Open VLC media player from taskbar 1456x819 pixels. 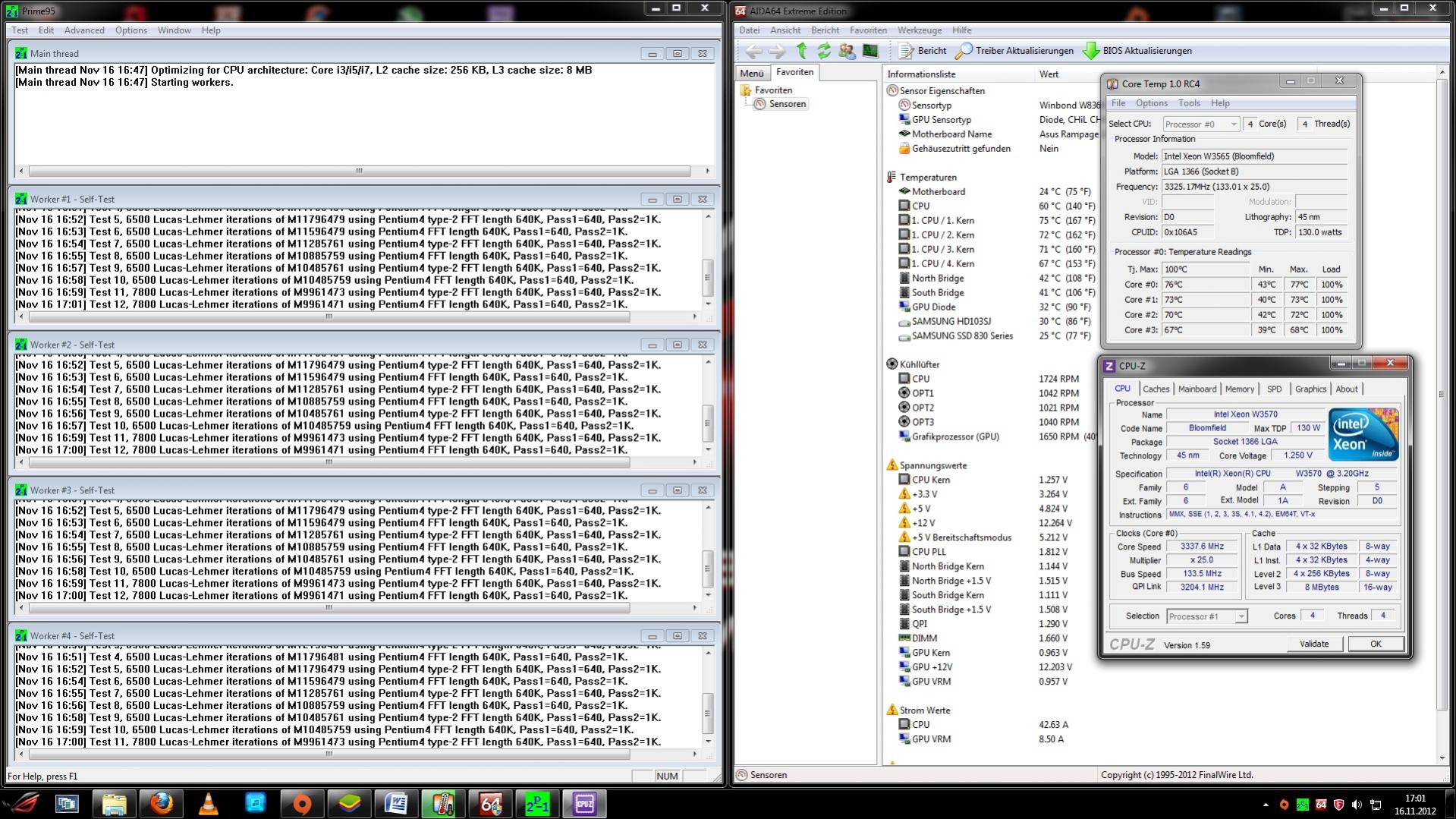pyautogui.click(x=208, y=803)
